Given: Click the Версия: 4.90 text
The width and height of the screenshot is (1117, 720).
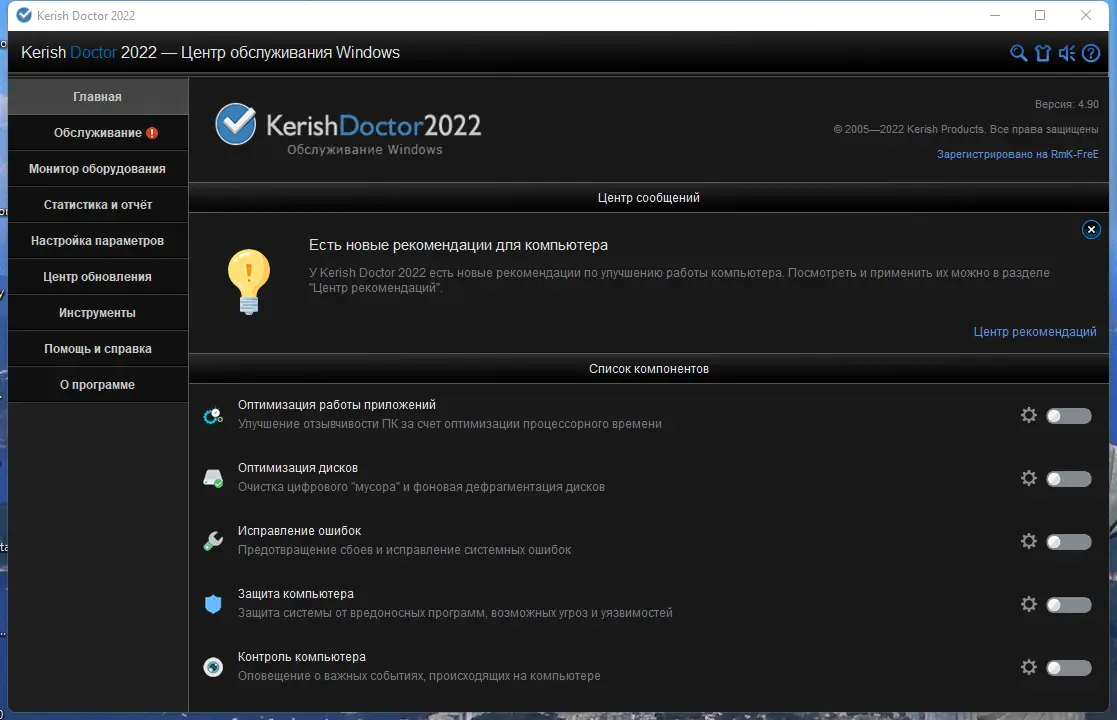Looking at the screenshot, I should tap(1066, 104).
